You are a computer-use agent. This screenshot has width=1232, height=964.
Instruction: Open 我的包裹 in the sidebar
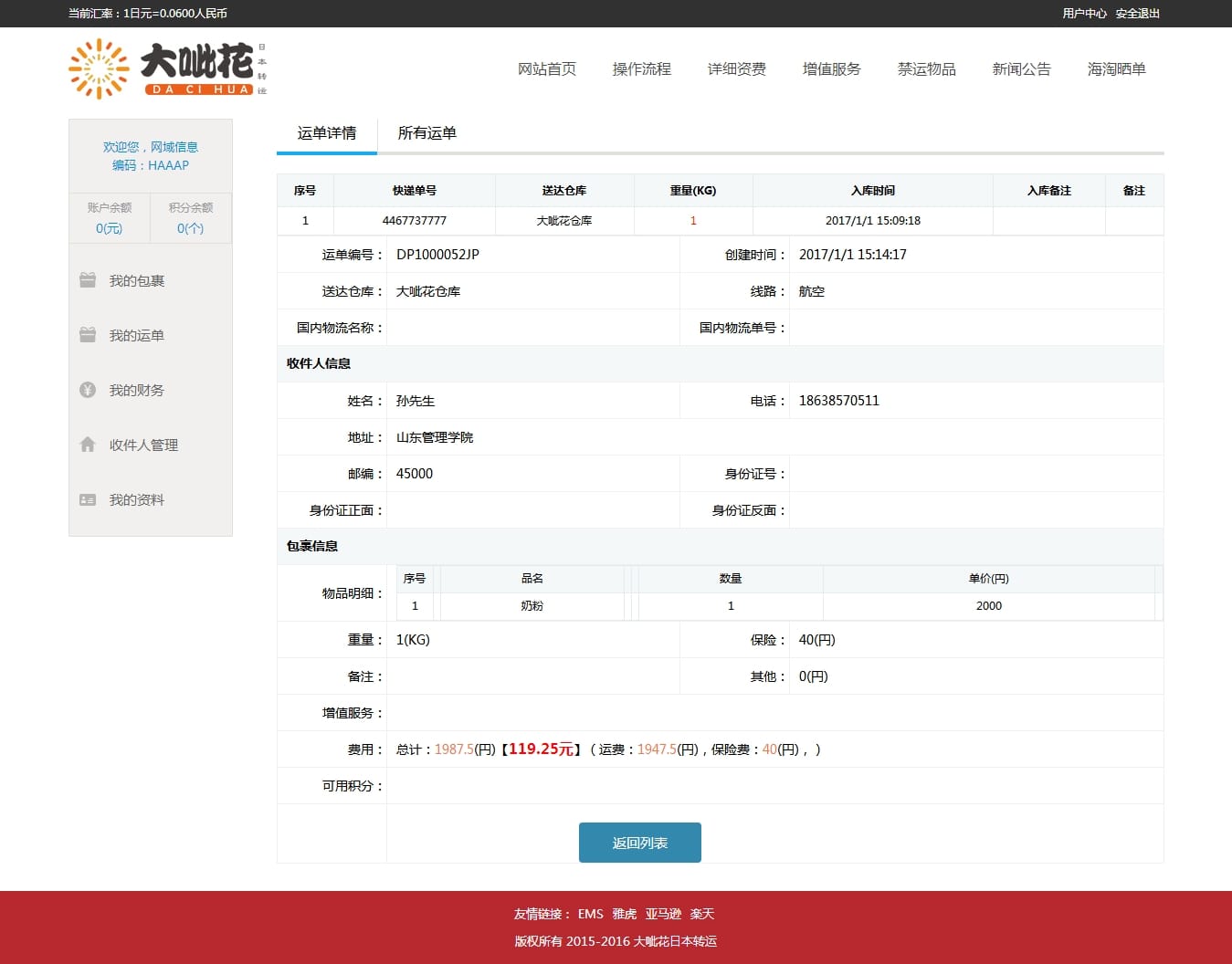pos(137,281)
